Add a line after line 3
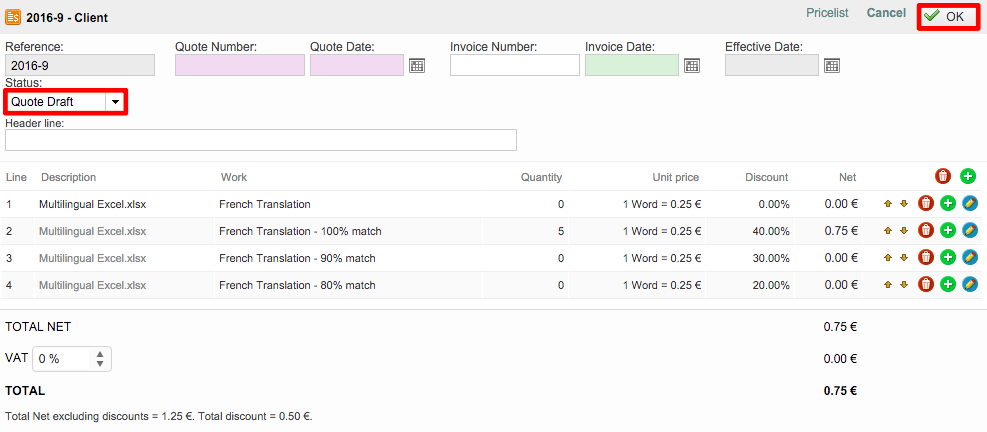This screenshot has width=987, height=432. pos(948,258)
